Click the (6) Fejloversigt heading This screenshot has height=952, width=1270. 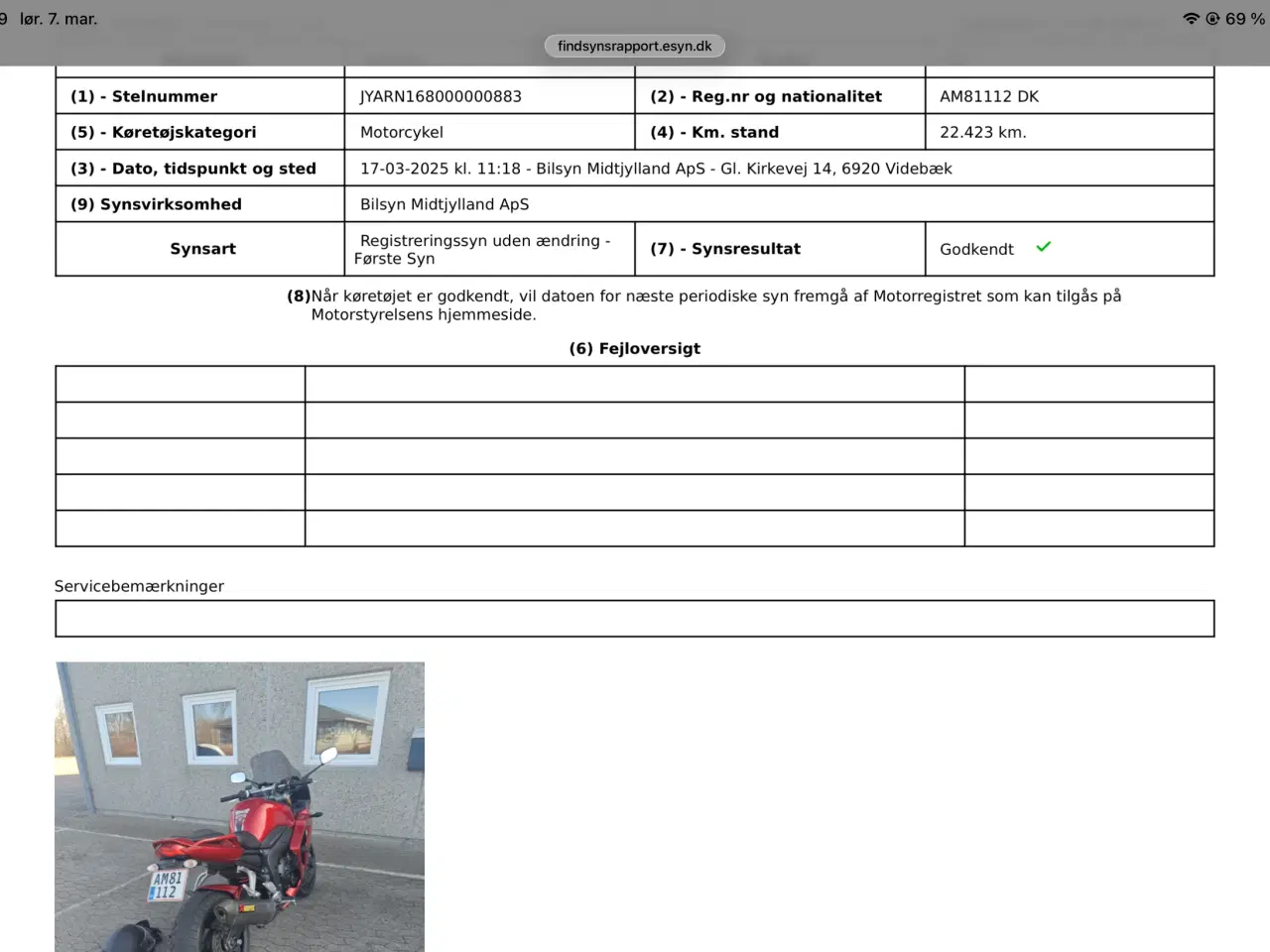point(634,348)
